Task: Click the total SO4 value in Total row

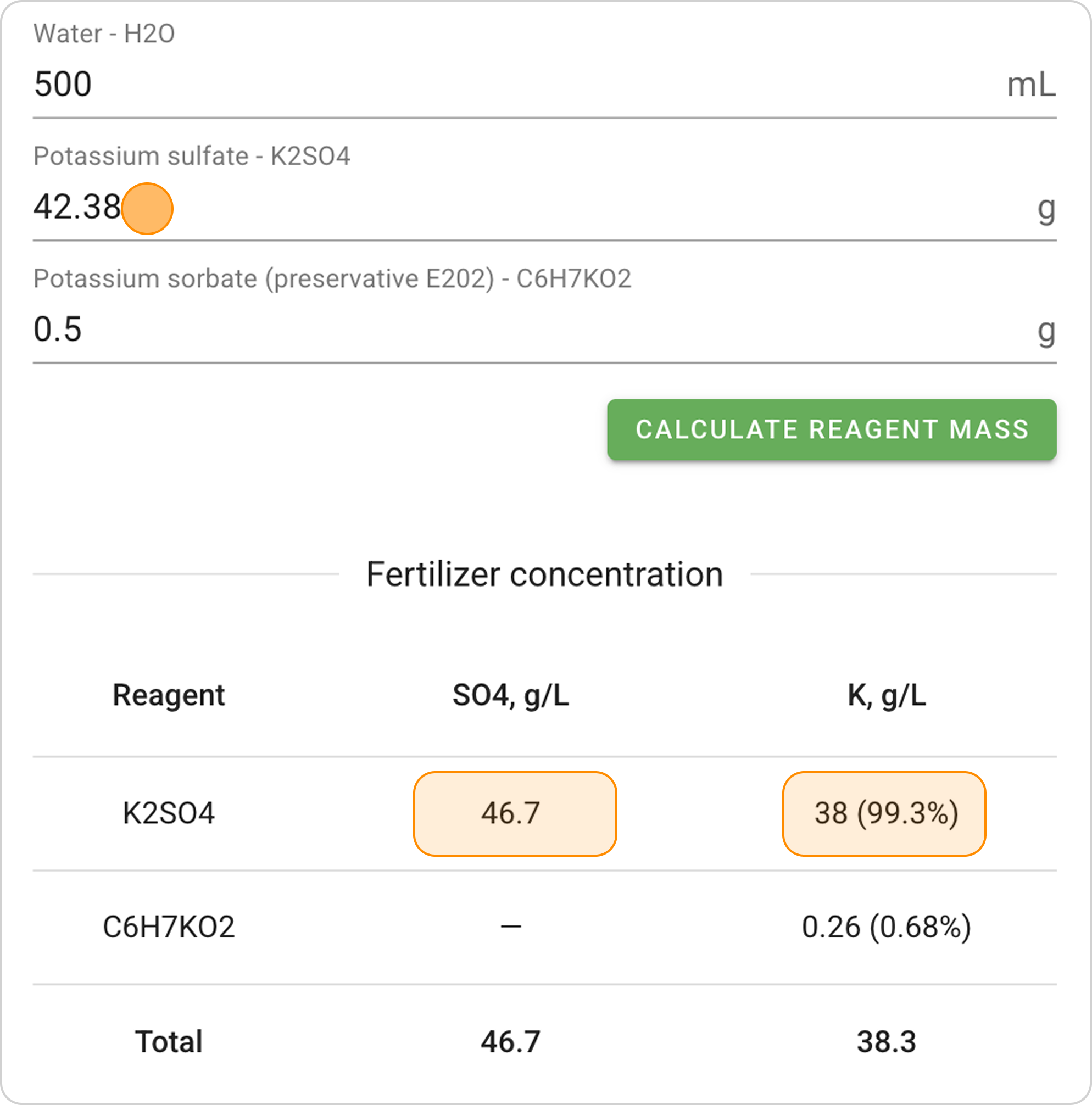Action: (510, 1041)
